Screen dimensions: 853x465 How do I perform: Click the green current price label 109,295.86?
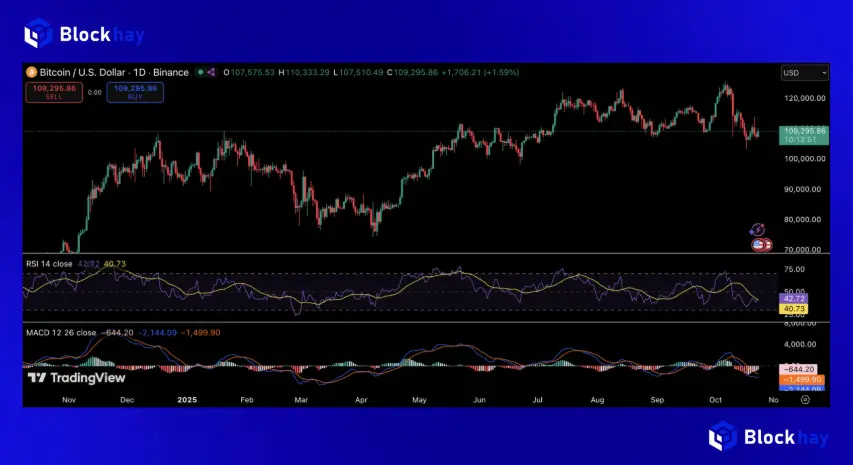[x=805, y=131]
